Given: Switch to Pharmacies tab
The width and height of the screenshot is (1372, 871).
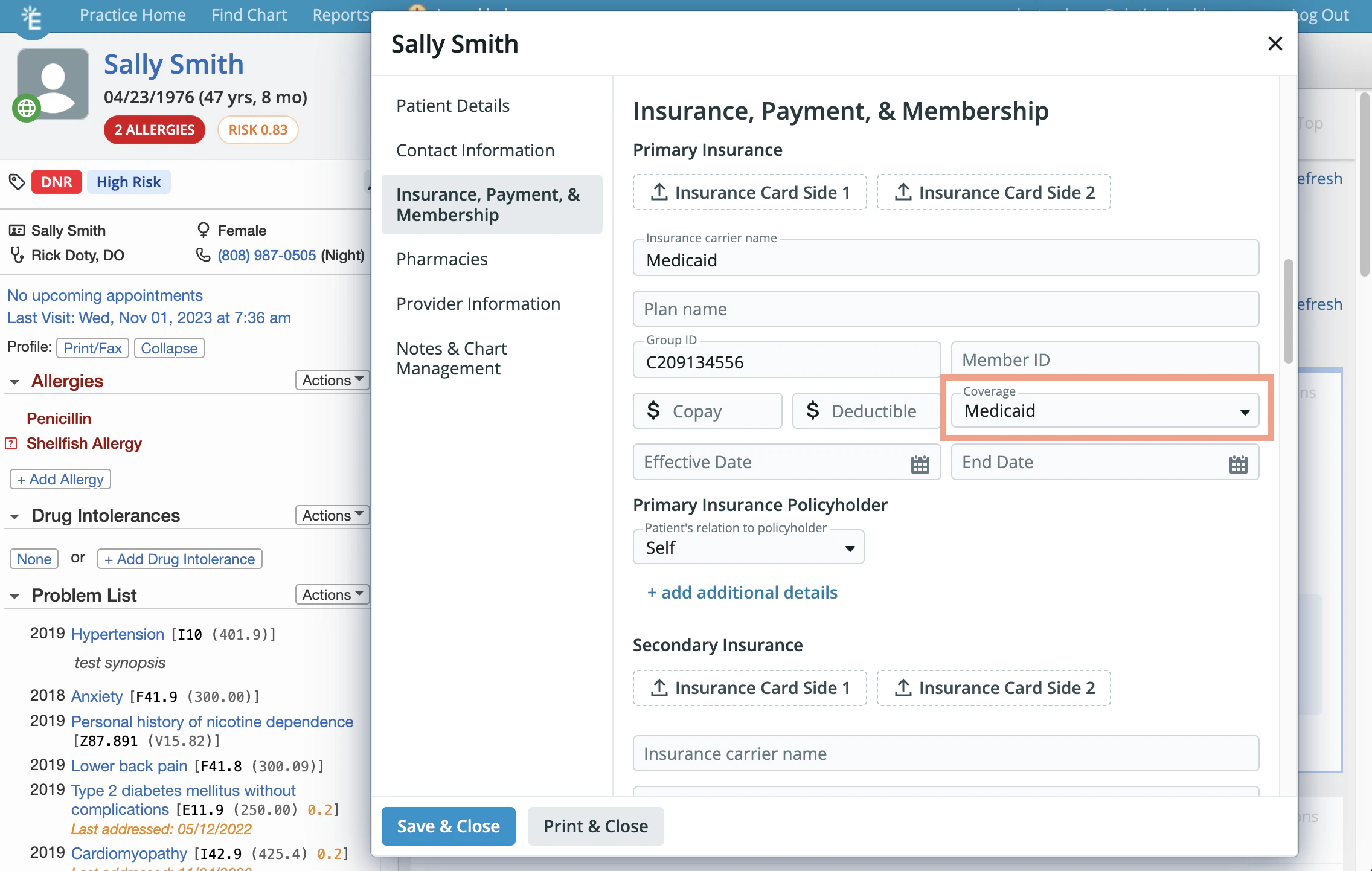Looking at the screenshot, I should (x=441, y=259).
